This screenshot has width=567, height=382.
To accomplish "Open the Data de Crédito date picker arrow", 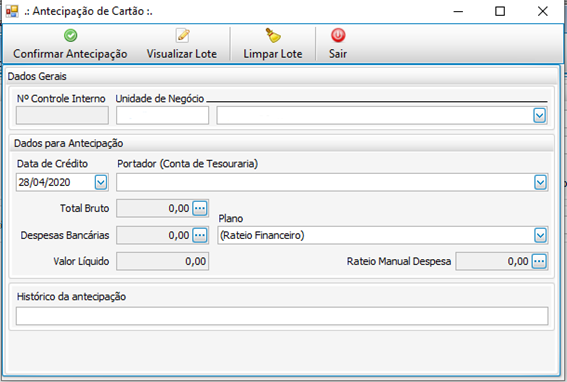I will (101, 182).
